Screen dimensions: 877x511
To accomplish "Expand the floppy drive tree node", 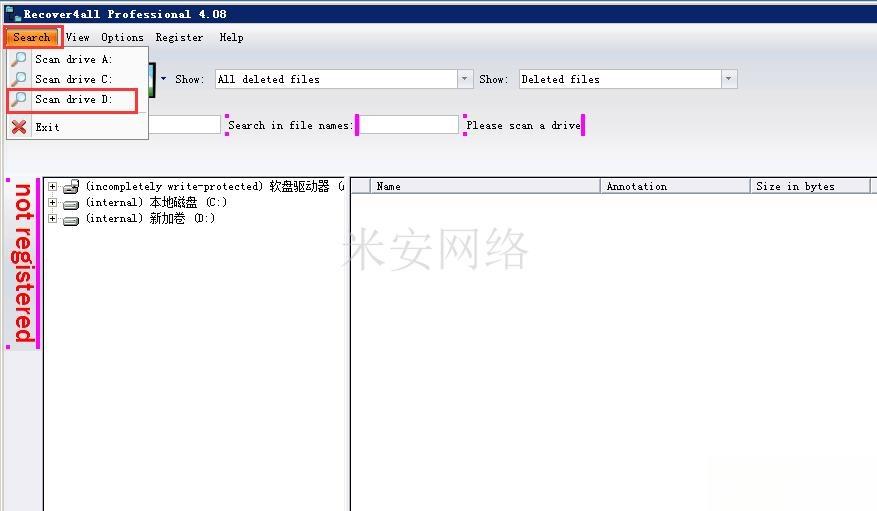I will pos(53,186).
